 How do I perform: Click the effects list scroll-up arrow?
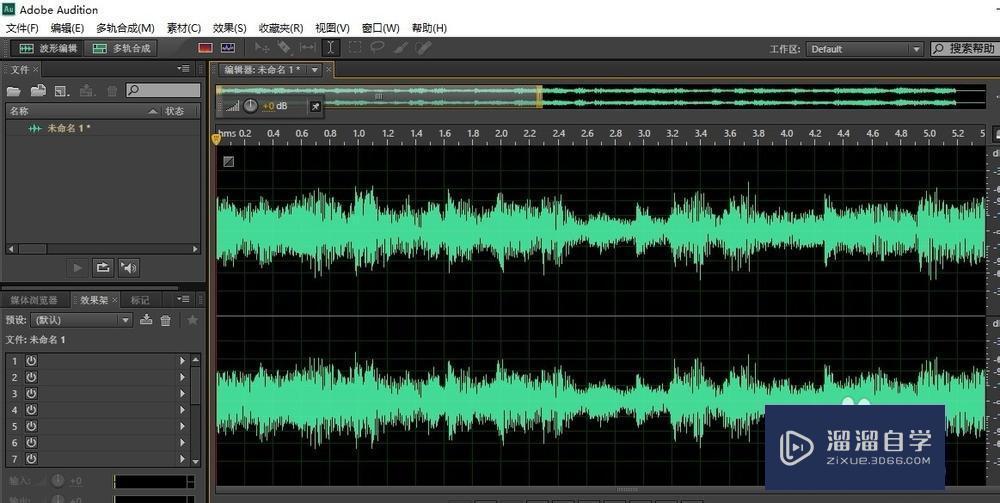point(196,360)
